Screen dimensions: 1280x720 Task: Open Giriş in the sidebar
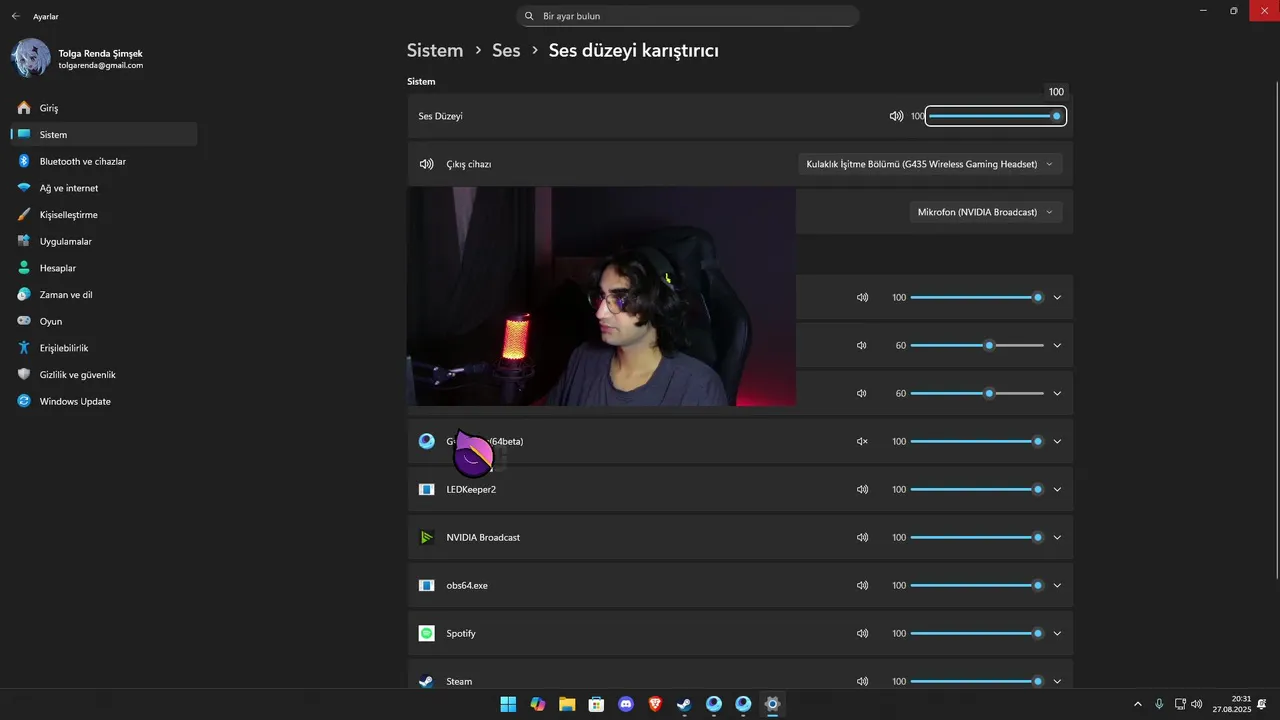pos(103,108)
